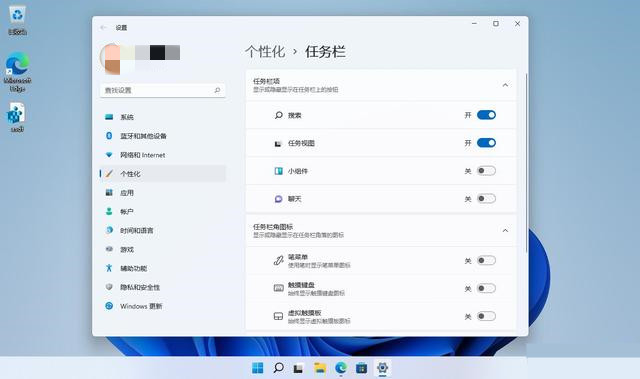This screenshot has width=640, height=379.
Task: Open Windows 更新 settings category
Action: pos(162,306)
